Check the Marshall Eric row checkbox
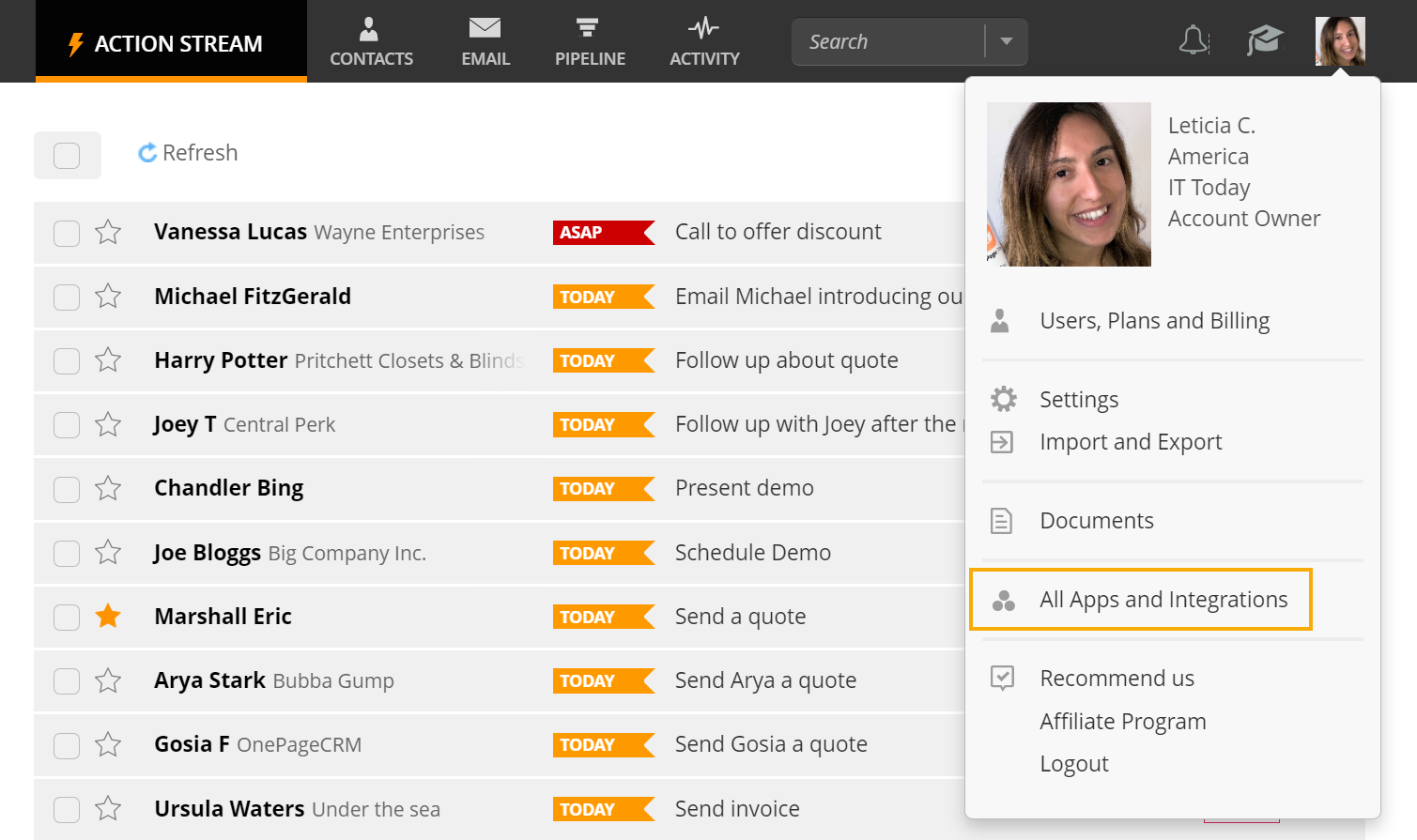The width and height of the screenshot is (1417, 840). click(67, 617)
